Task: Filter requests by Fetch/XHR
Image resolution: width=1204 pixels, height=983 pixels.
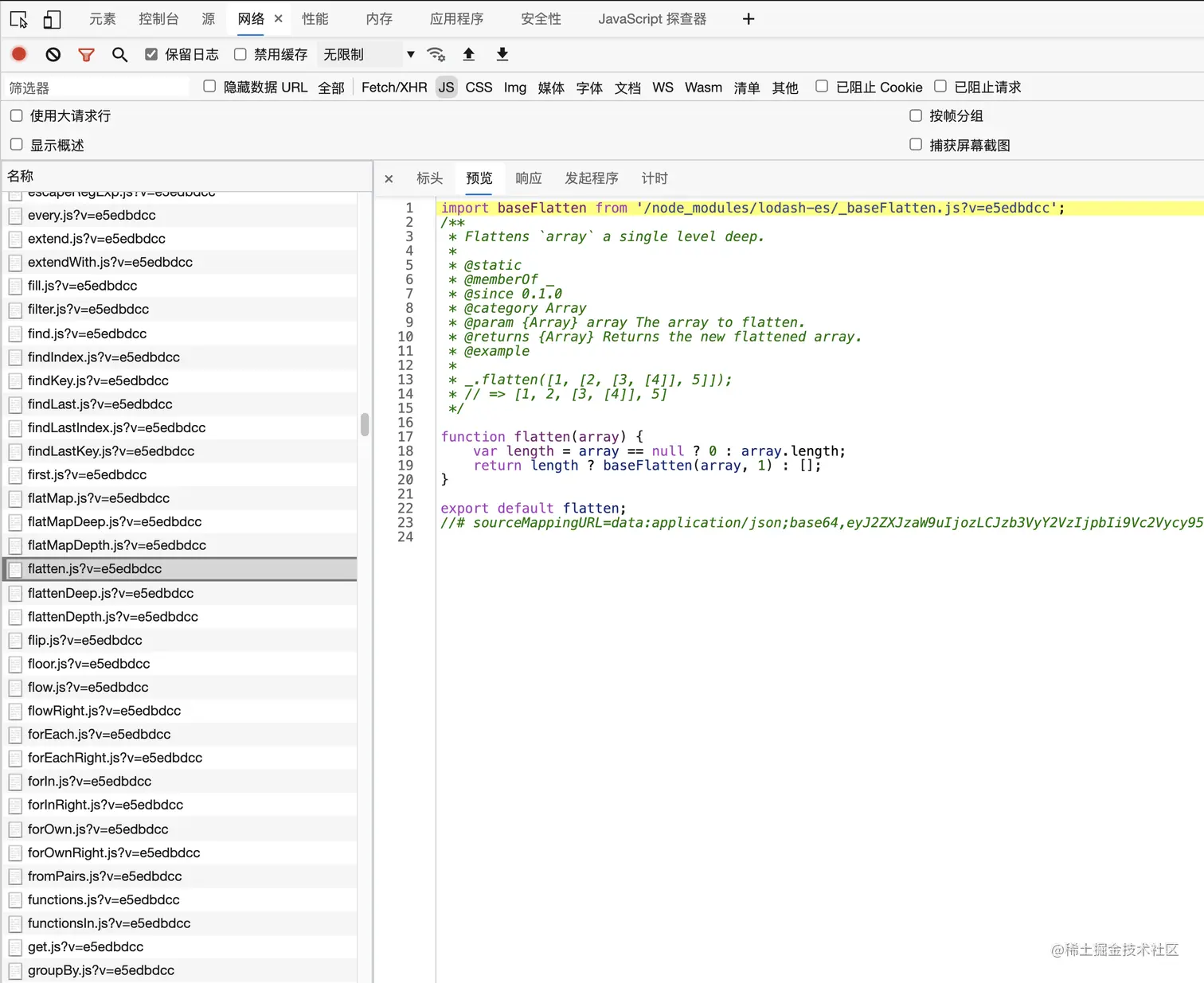Action: point(394,88)
